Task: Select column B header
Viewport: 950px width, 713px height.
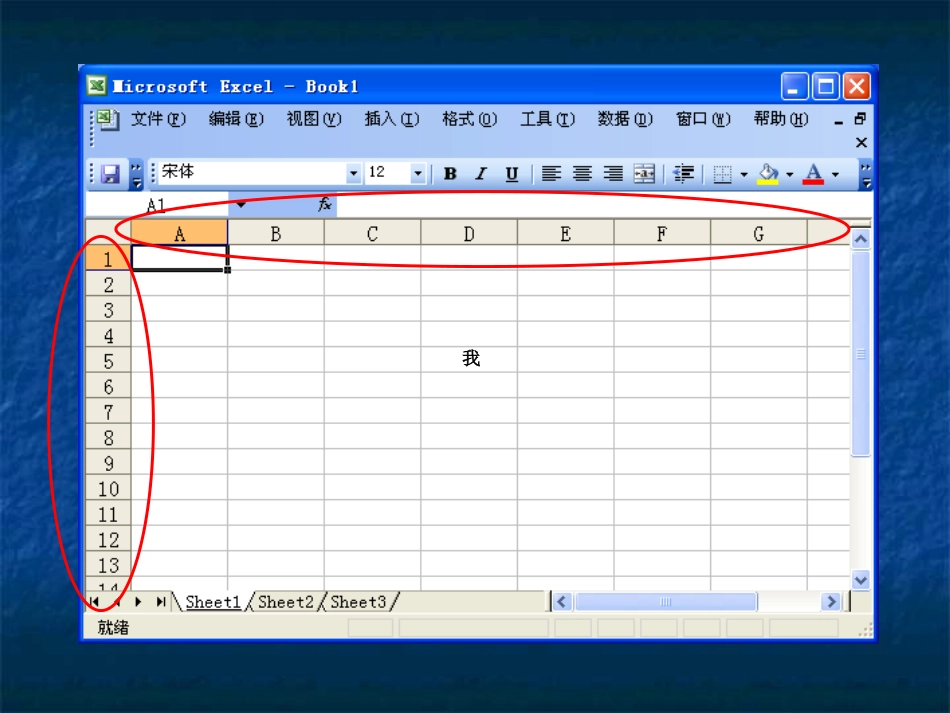Action: click(276, 233)
